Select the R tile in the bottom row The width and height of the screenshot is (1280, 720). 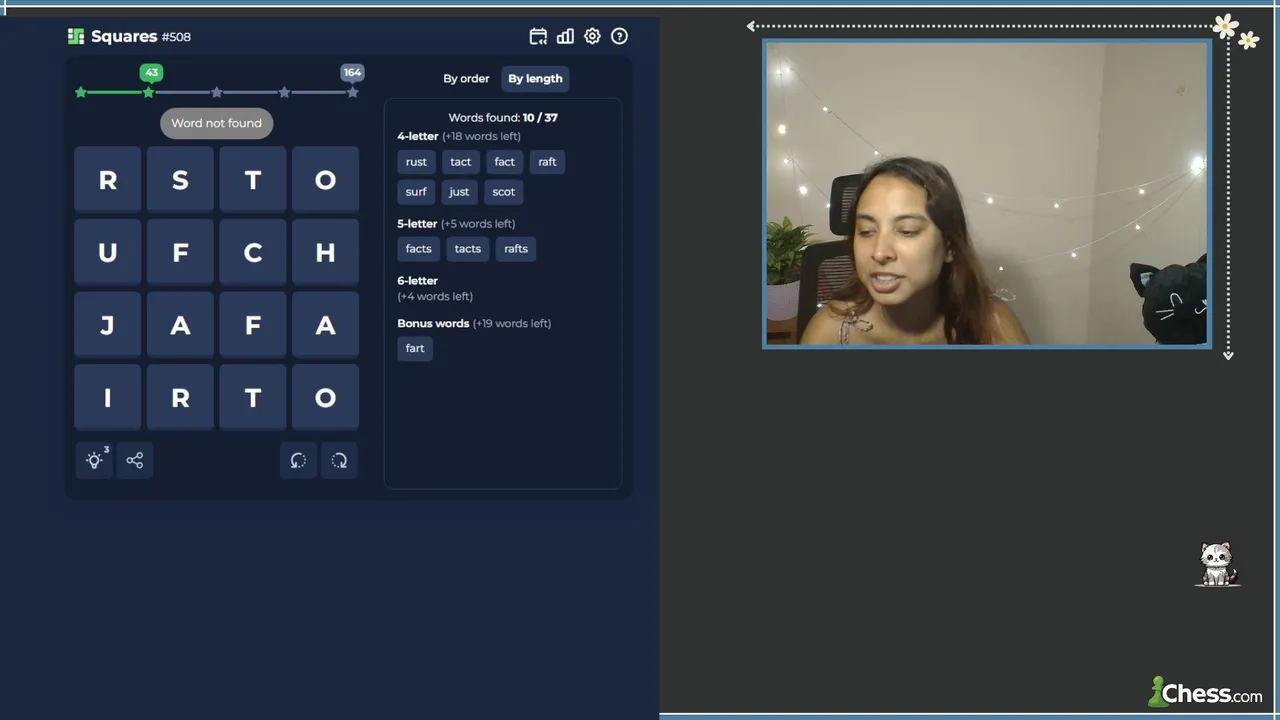coord(180,397)
